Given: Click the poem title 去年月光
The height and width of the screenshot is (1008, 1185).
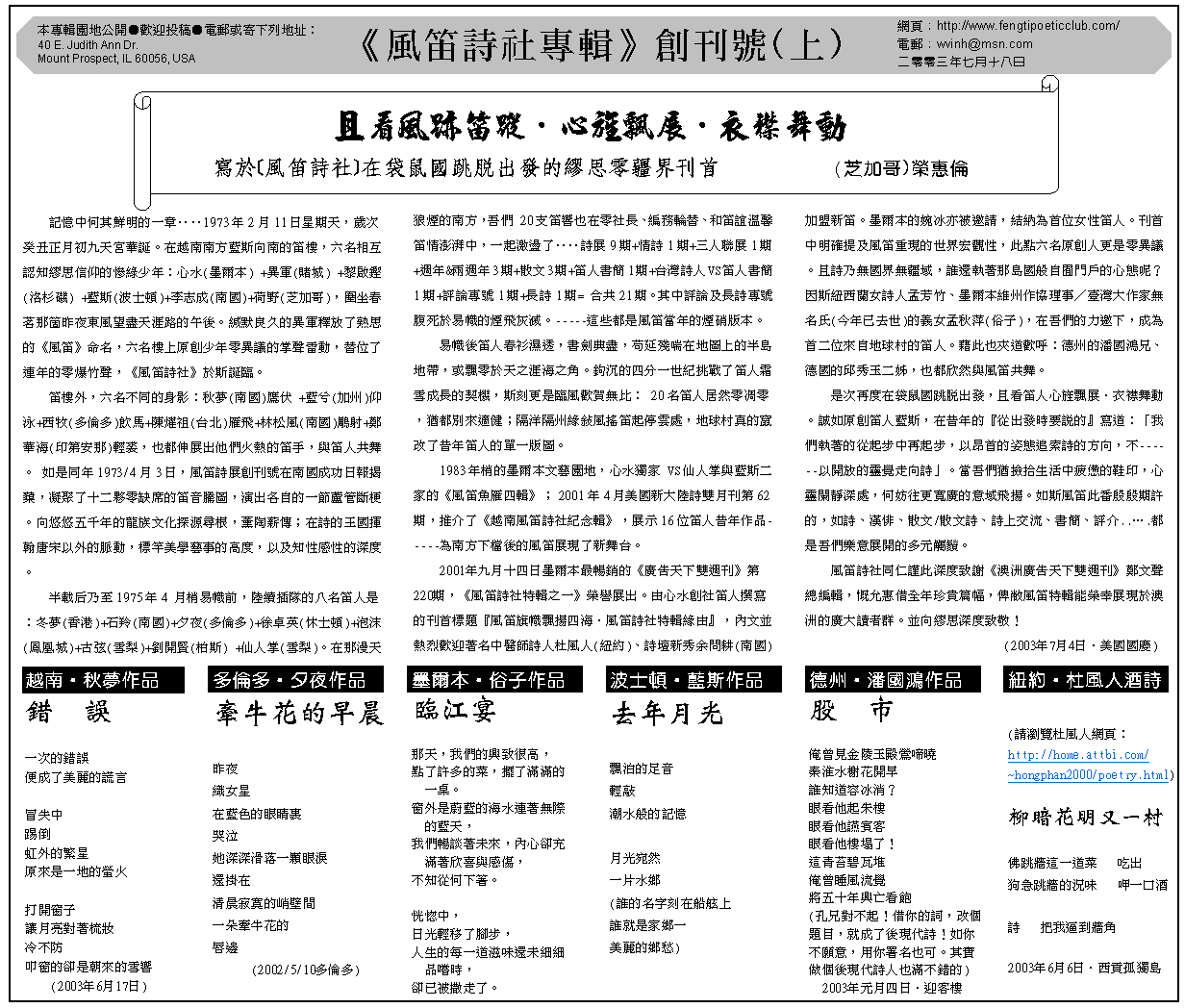Looking at the screenshot, I should [x=667, y=714].
